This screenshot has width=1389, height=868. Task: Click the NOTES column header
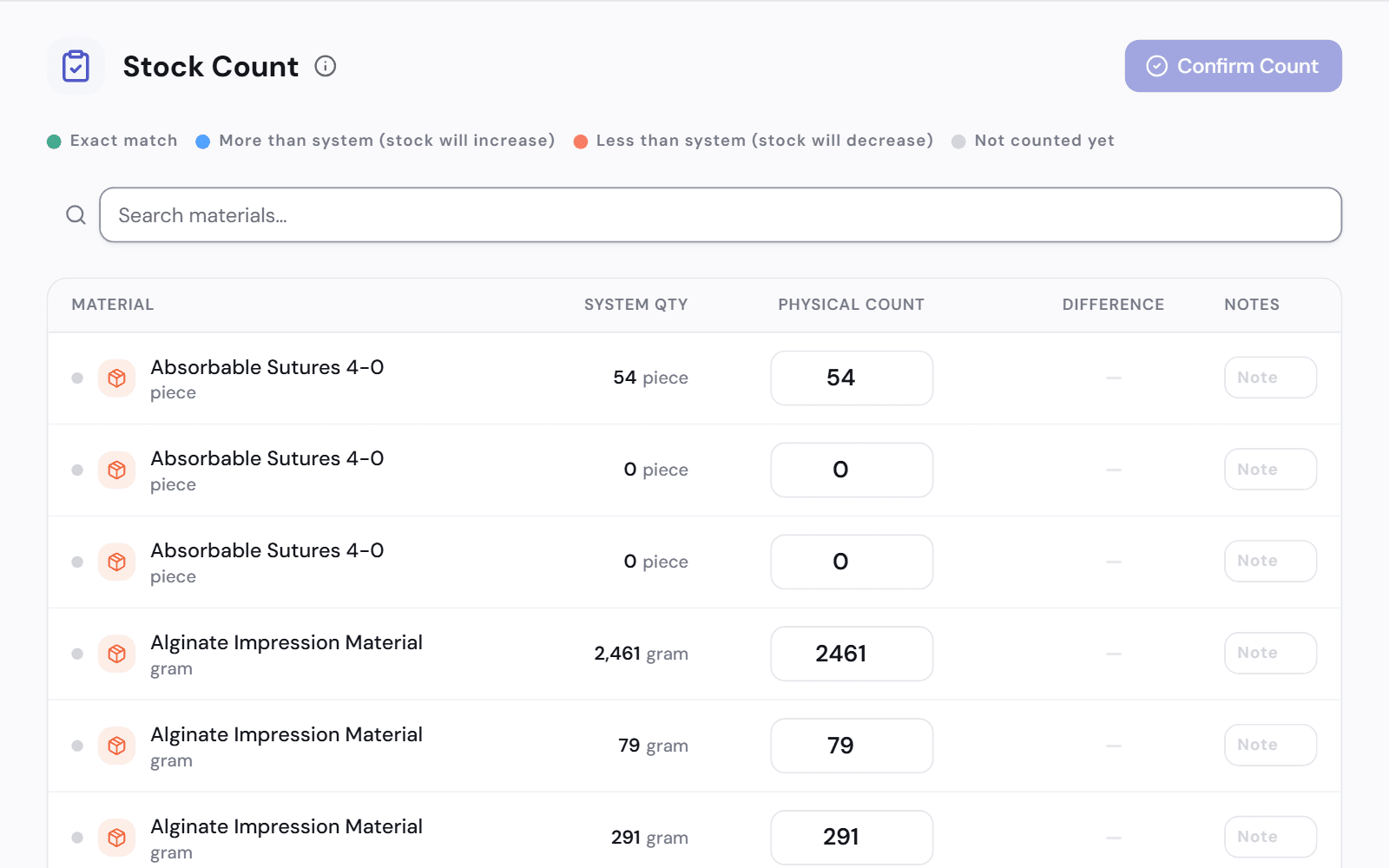1252,305
